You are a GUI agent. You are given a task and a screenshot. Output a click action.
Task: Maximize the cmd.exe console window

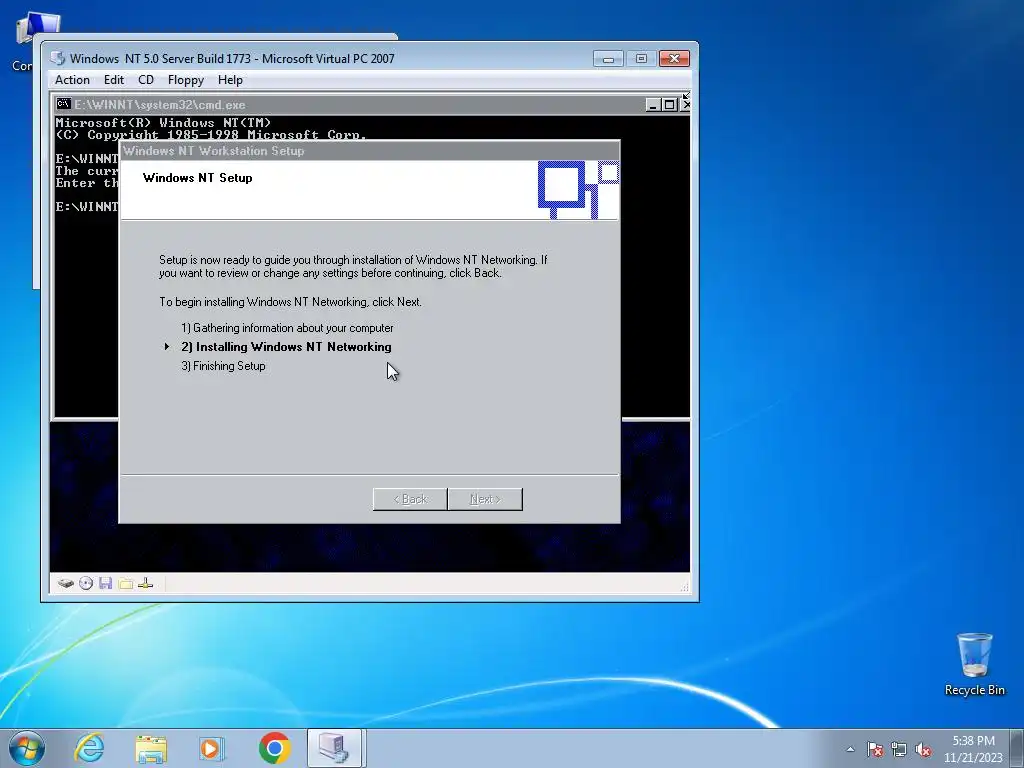[669, 104]
